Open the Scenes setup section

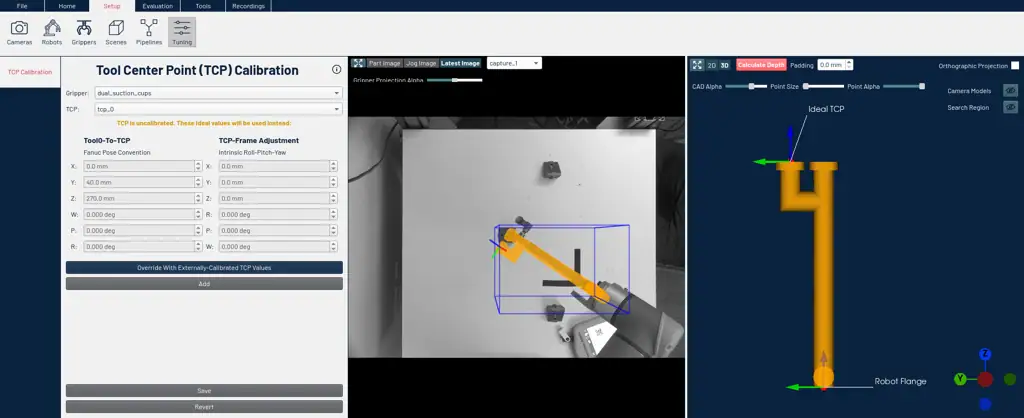(x=116, y=32)
